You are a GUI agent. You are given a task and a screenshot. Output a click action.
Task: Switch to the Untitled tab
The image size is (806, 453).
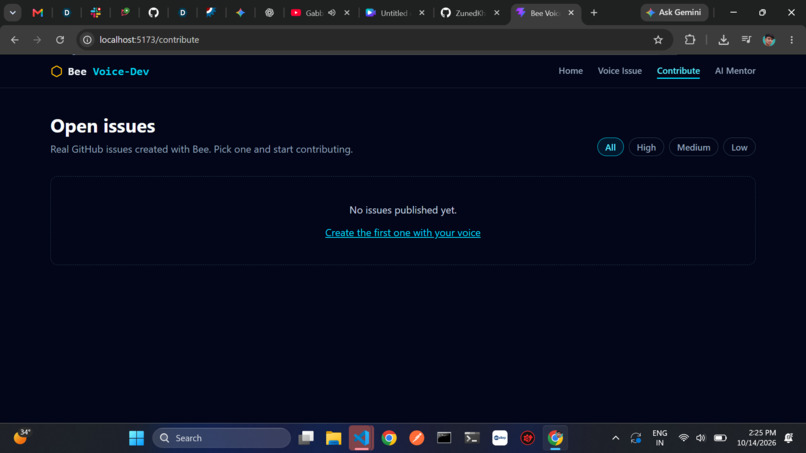[x=393, y=13]
